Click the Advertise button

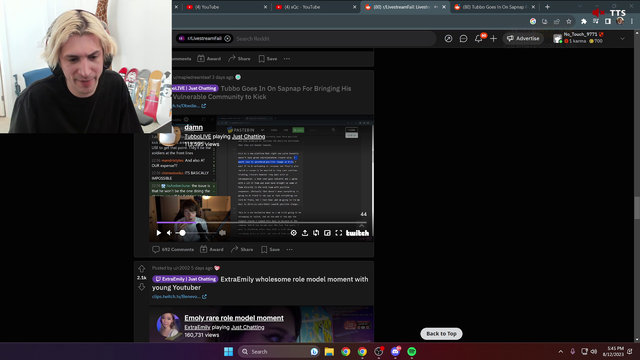tap(523, 38)
